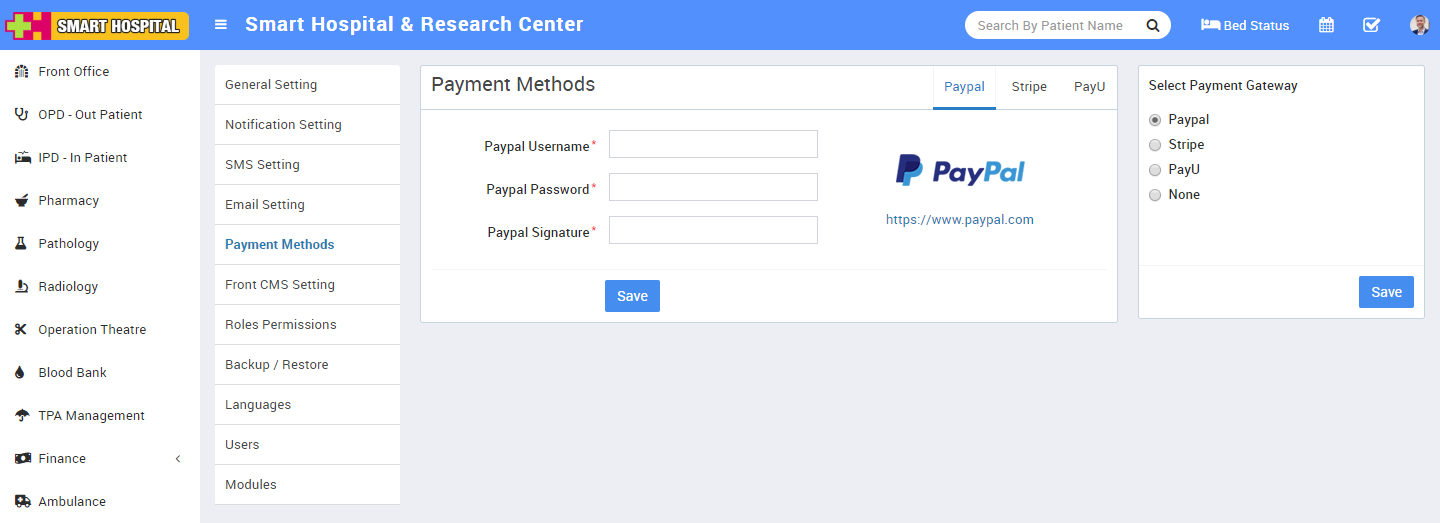
Task: Open the user profile avatar
Action: click(1419, 25)
